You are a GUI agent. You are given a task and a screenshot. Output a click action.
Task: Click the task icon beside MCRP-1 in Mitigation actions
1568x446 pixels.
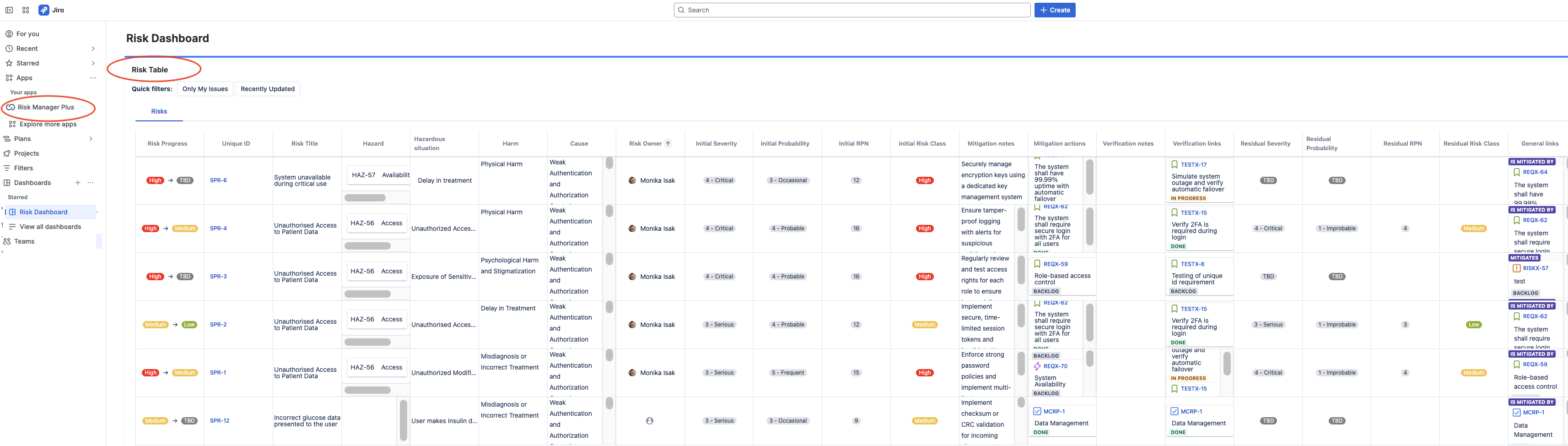(x=1037, y=411)
